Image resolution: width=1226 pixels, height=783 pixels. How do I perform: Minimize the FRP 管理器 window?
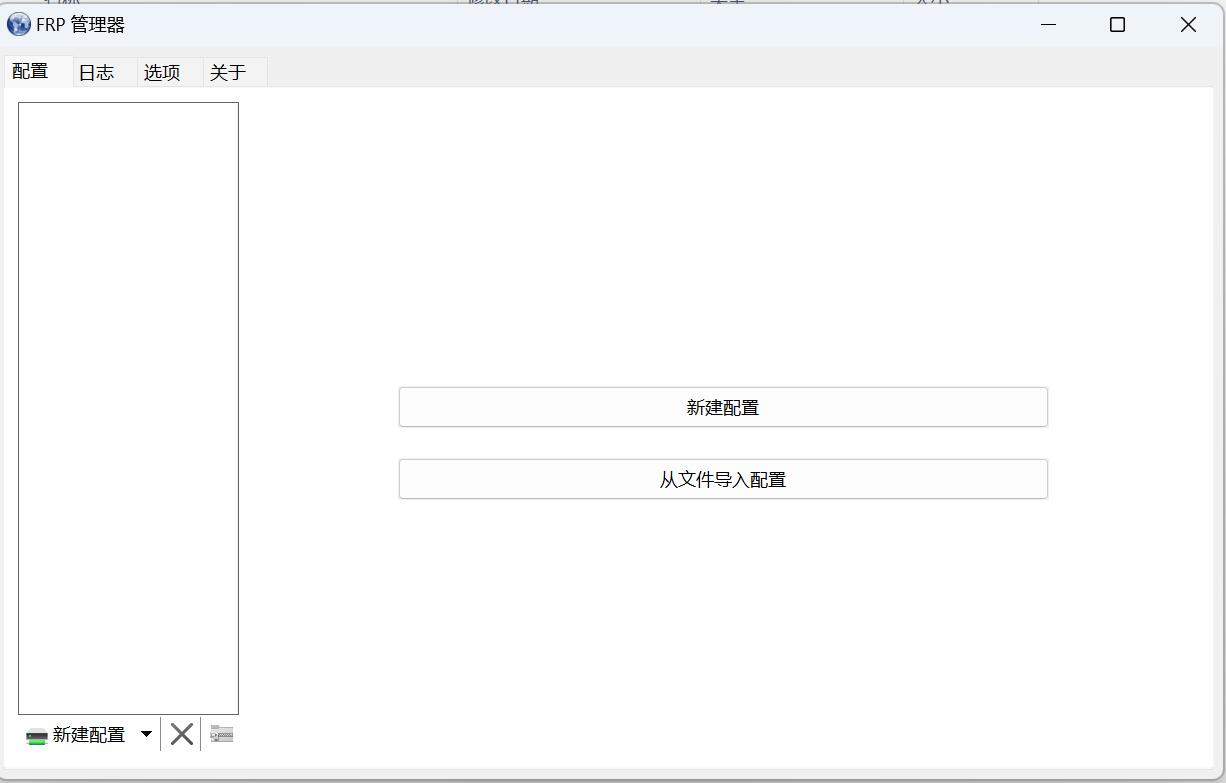pos(1048,25)
